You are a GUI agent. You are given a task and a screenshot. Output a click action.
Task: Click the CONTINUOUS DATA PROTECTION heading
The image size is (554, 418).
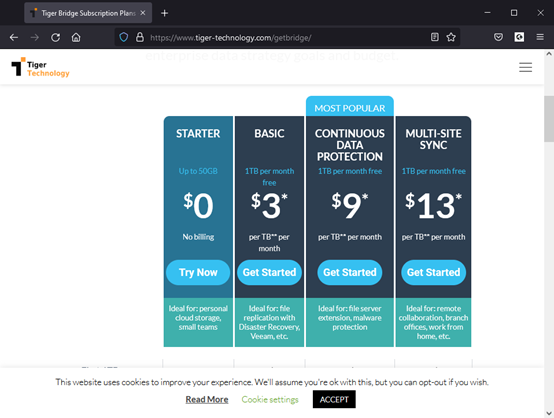pyautogui.click(x=350, y=145)
